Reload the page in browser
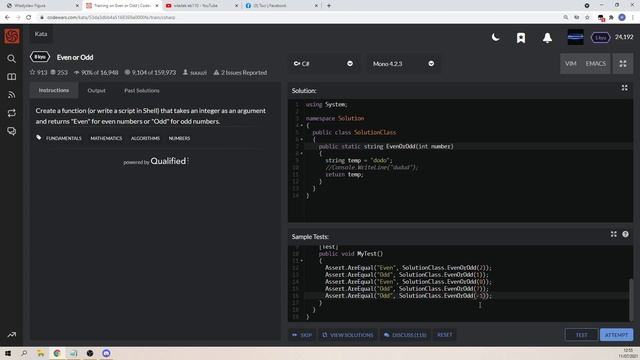Screen dimensions: 640x360 (29, 18)
